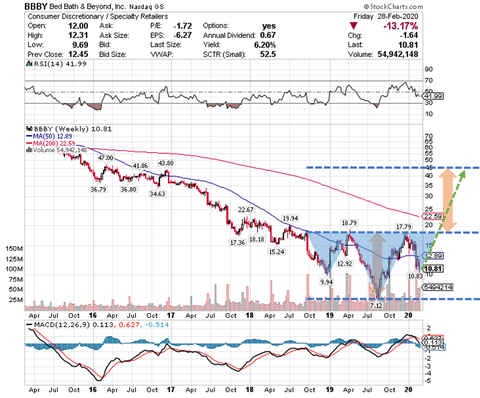Click the Last 10.81 header value
This screenshot has width=480, height=398.
[x=409, y=45]
